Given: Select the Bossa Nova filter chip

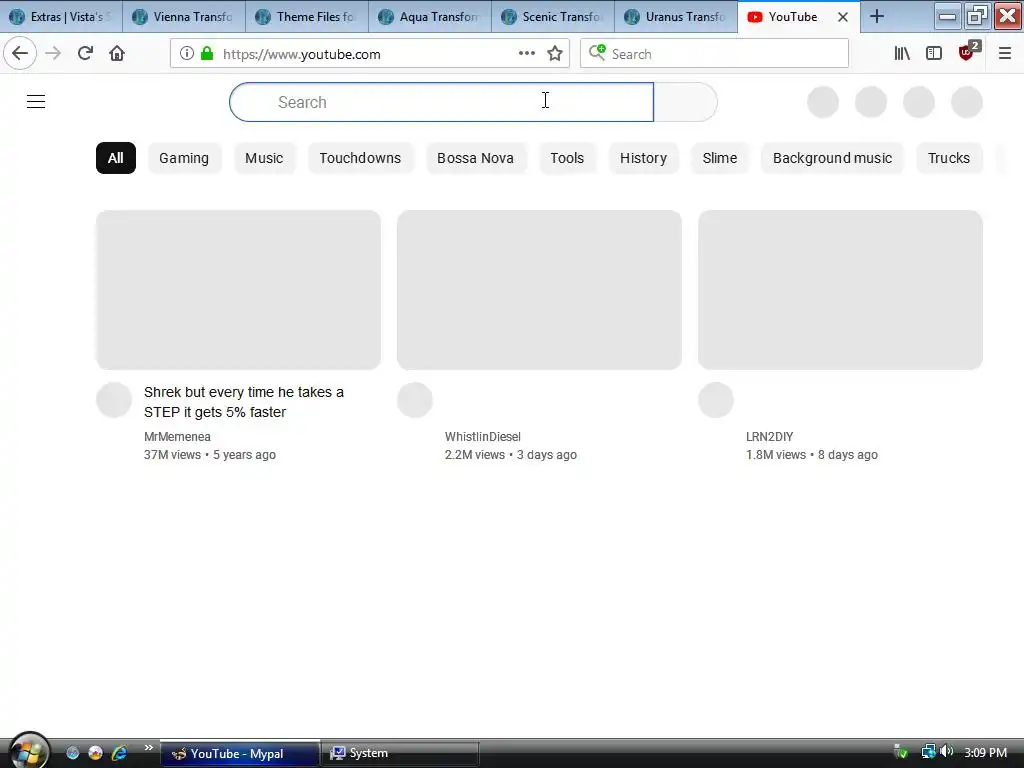Looking at the screenshot, I should pyautogui.click(x=475, y=158).
